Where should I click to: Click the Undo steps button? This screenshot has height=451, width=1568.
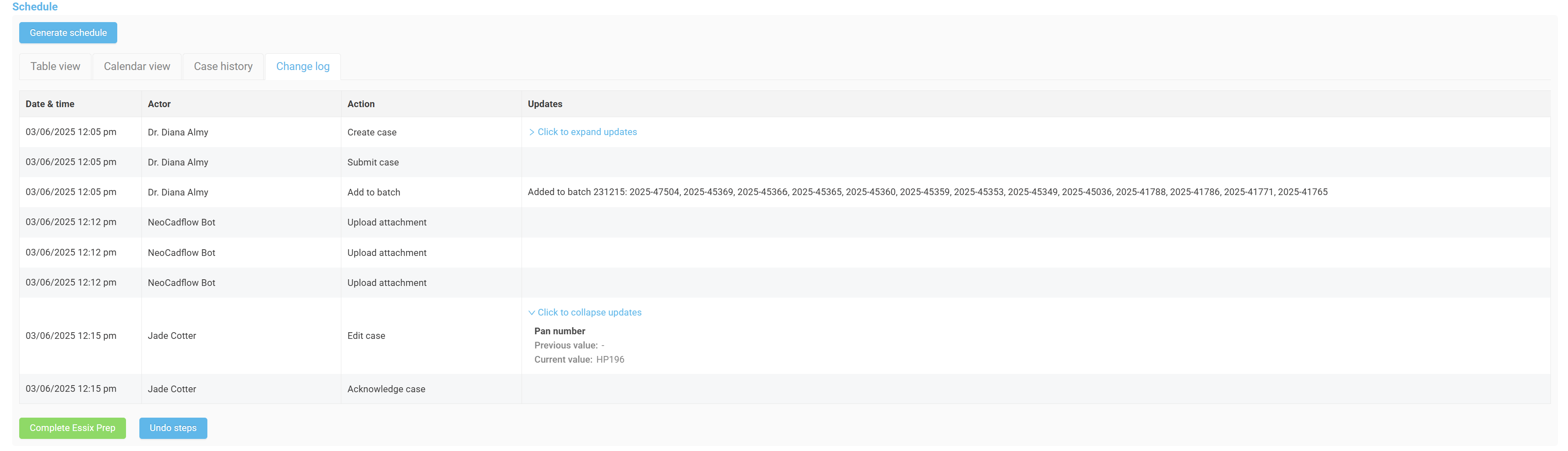[173, 428]
